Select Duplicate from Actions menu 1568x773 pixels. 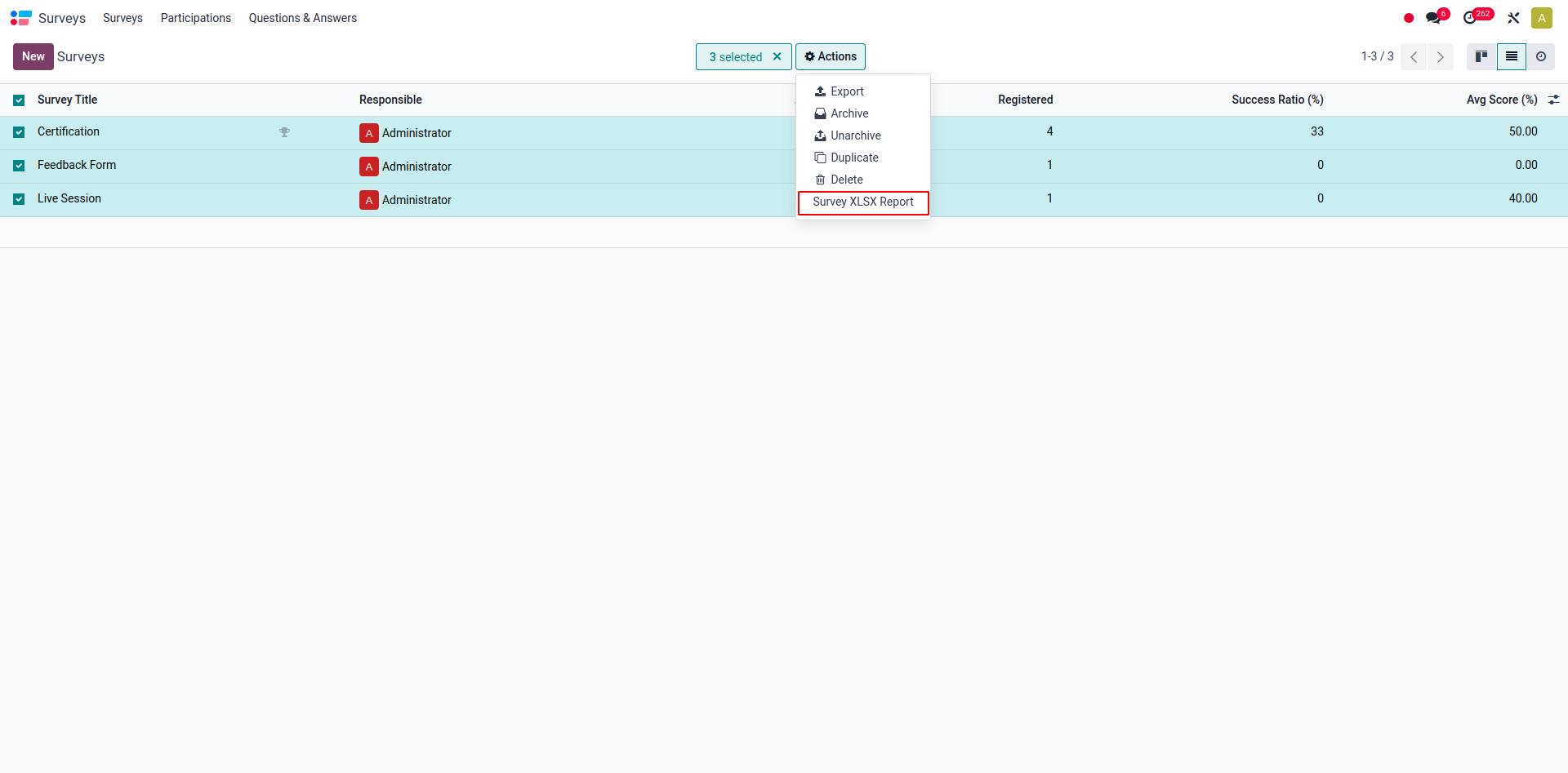pyautogui.click(x=863, y=158)
